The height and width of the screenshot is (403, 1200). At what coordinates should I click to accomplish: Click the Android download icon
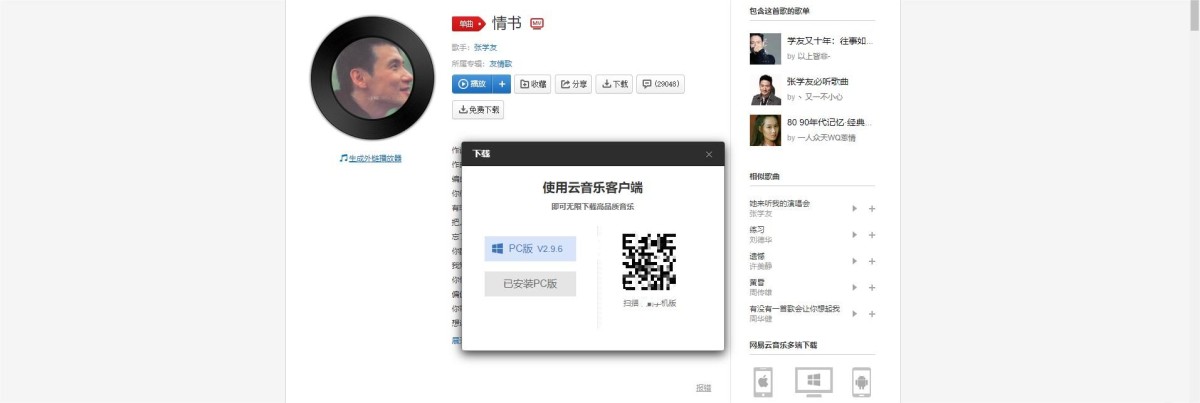tap(861, 381)
